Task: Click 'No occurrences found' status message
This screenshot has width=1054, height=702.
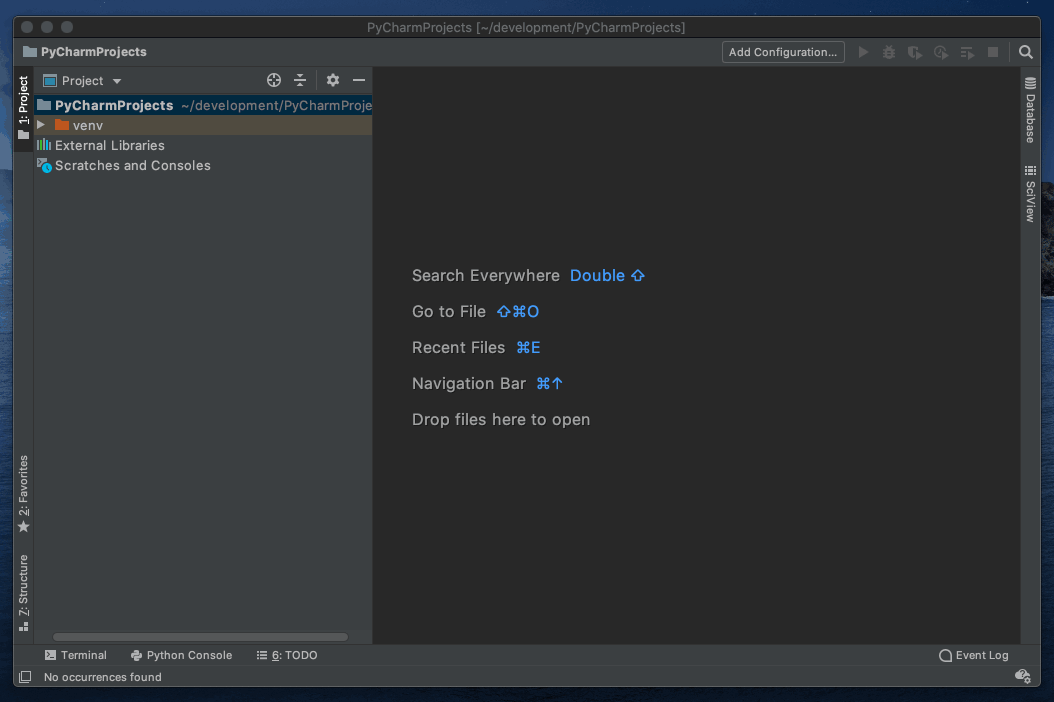Action: coord(102,677)
